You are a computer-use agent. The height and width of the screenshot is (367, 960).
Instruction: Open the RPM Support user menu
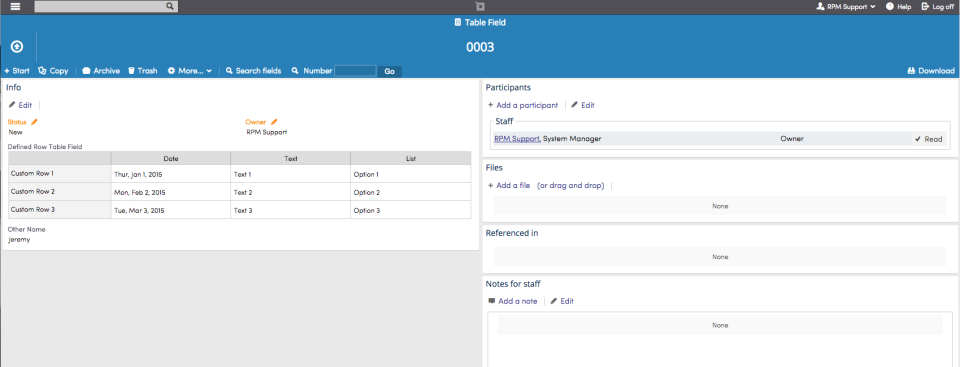(846, 7)
